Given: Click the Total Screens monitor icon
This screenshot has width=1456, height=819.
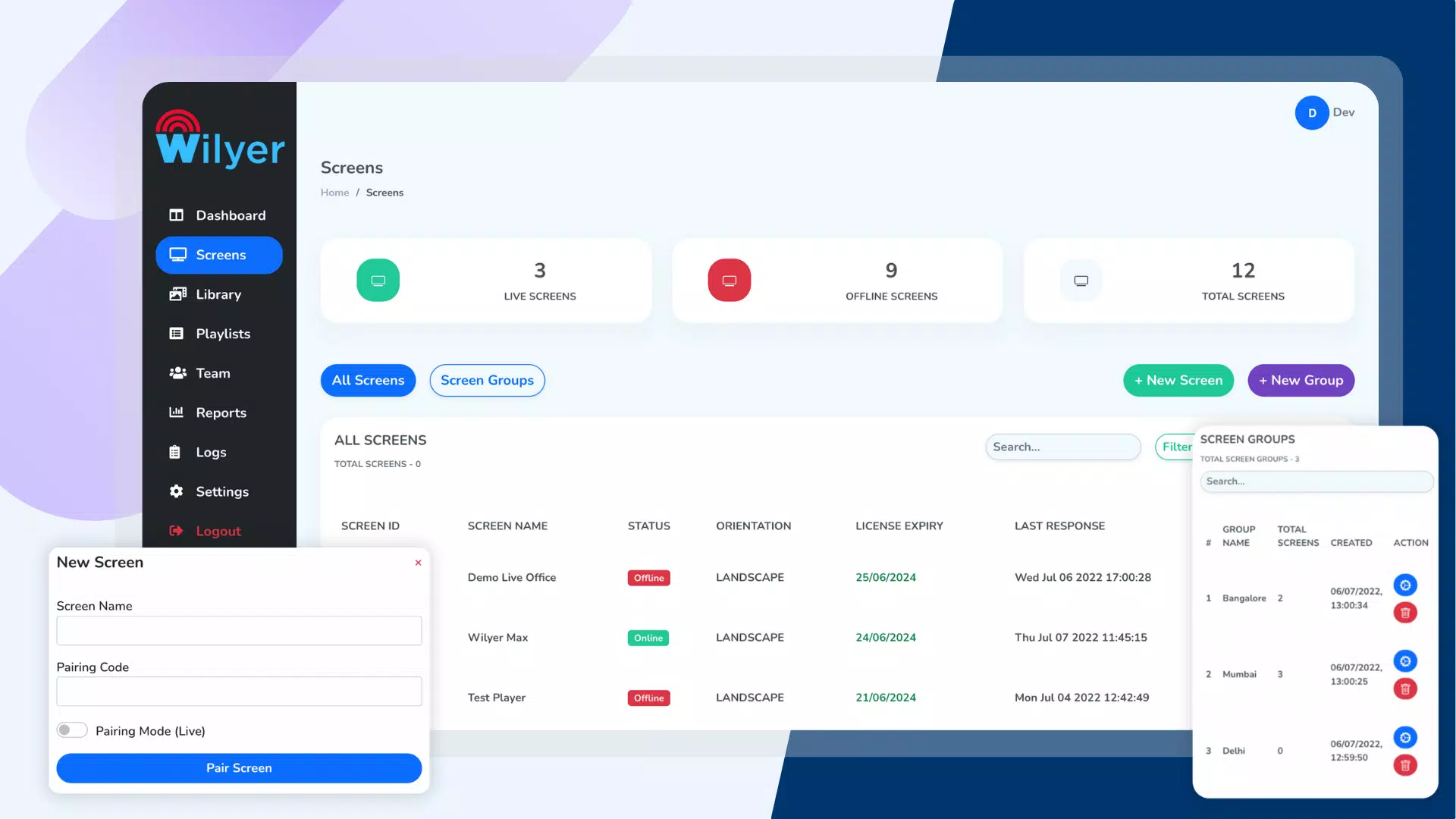Looking at the screenshot, I should point(1081,281).
